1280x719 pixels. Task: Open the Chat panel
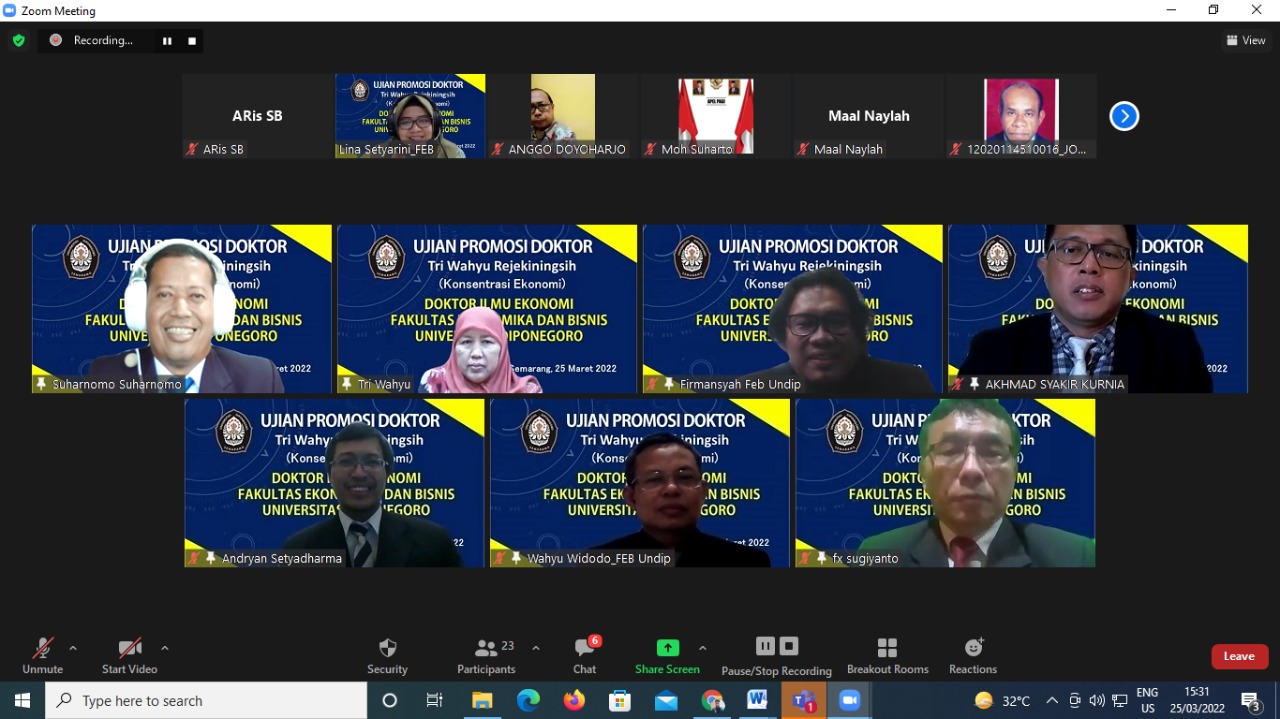tap(585, 655)
